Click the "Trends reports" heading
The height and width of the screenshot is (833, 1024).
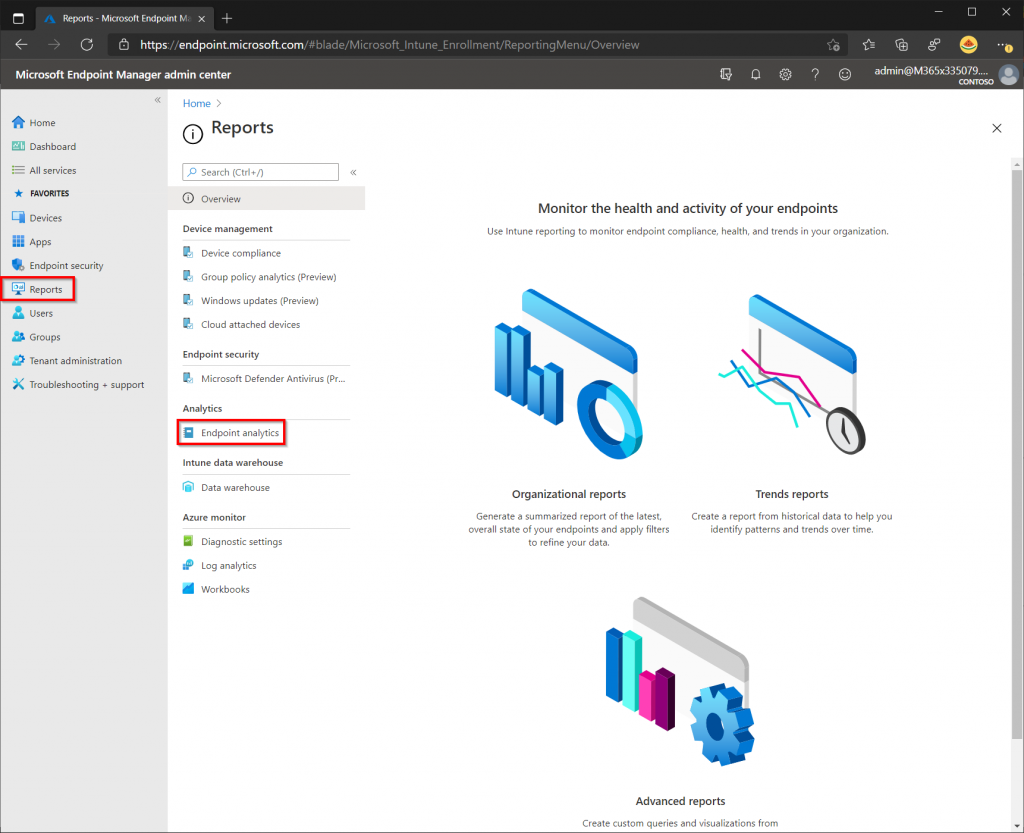point(792,494)
